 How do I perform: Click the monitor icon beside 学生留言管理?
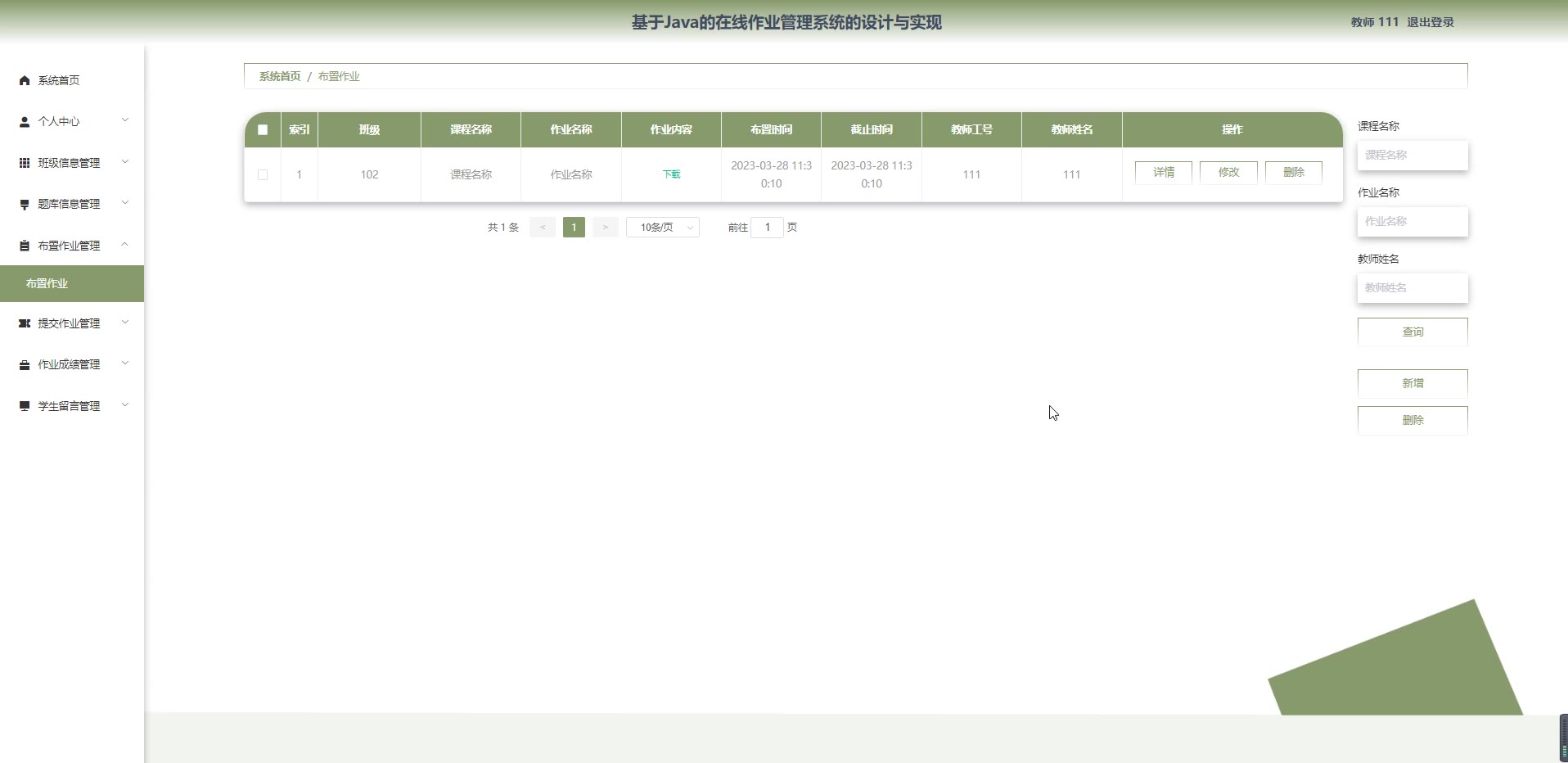point(25,406)
